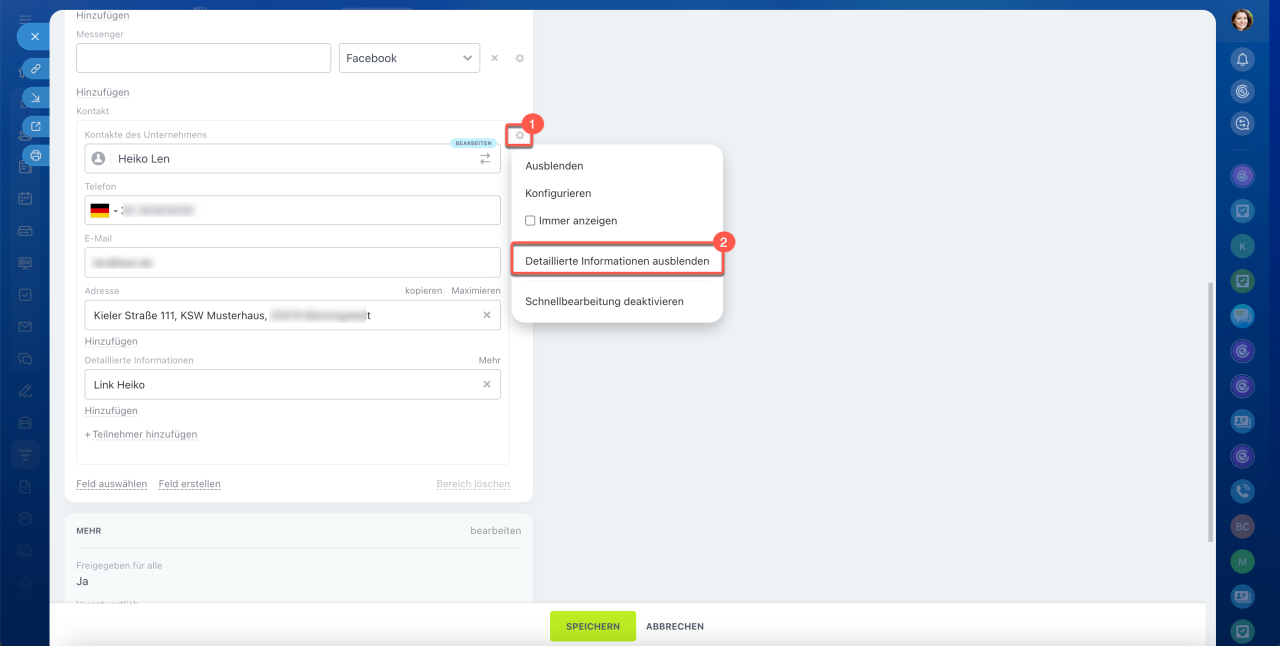Screen dimensions: 1280x646
Task: Click the Telefon number input field
Action: click(293, 211)
